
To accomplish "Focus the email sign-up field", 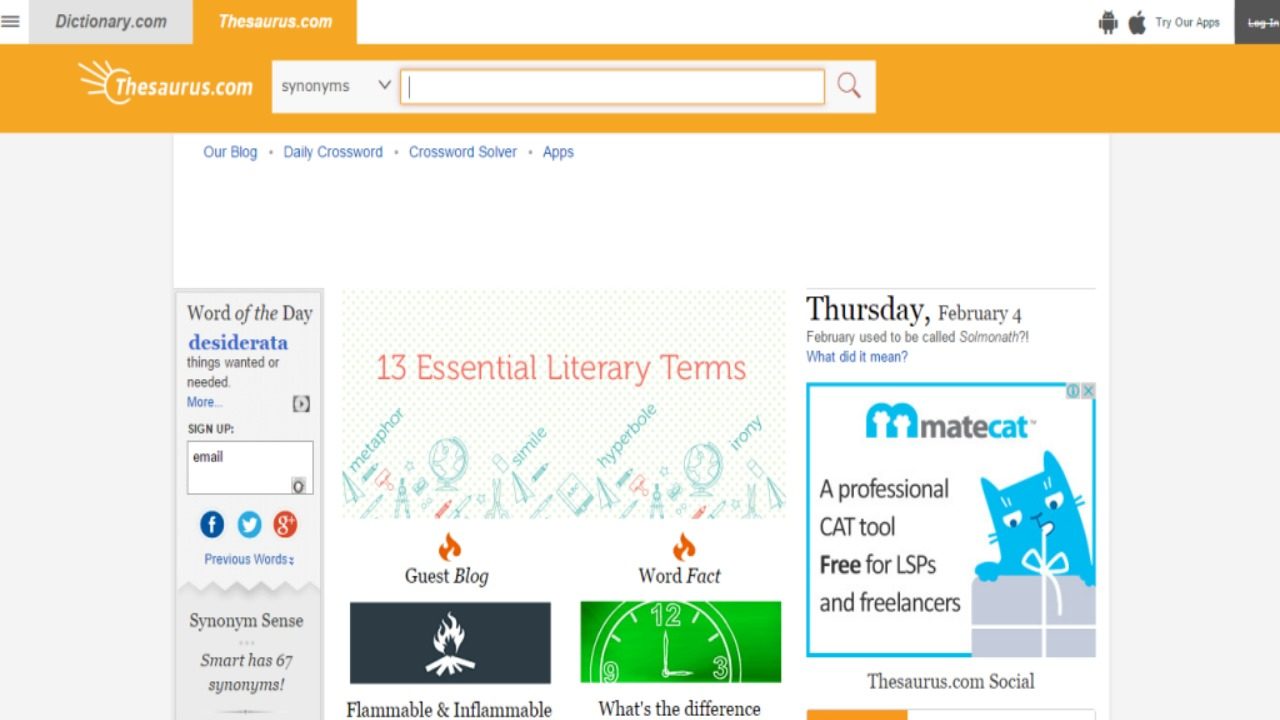I will click(250, 468).
